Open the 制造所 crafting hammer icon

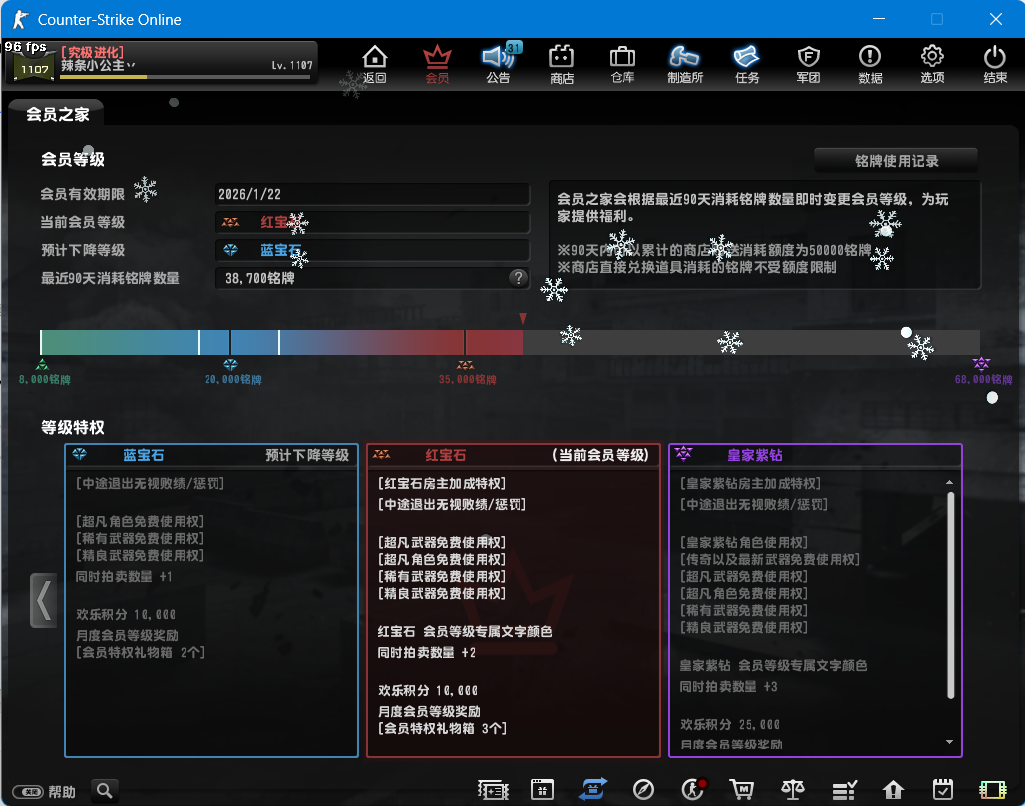click(x=685, y=64)
